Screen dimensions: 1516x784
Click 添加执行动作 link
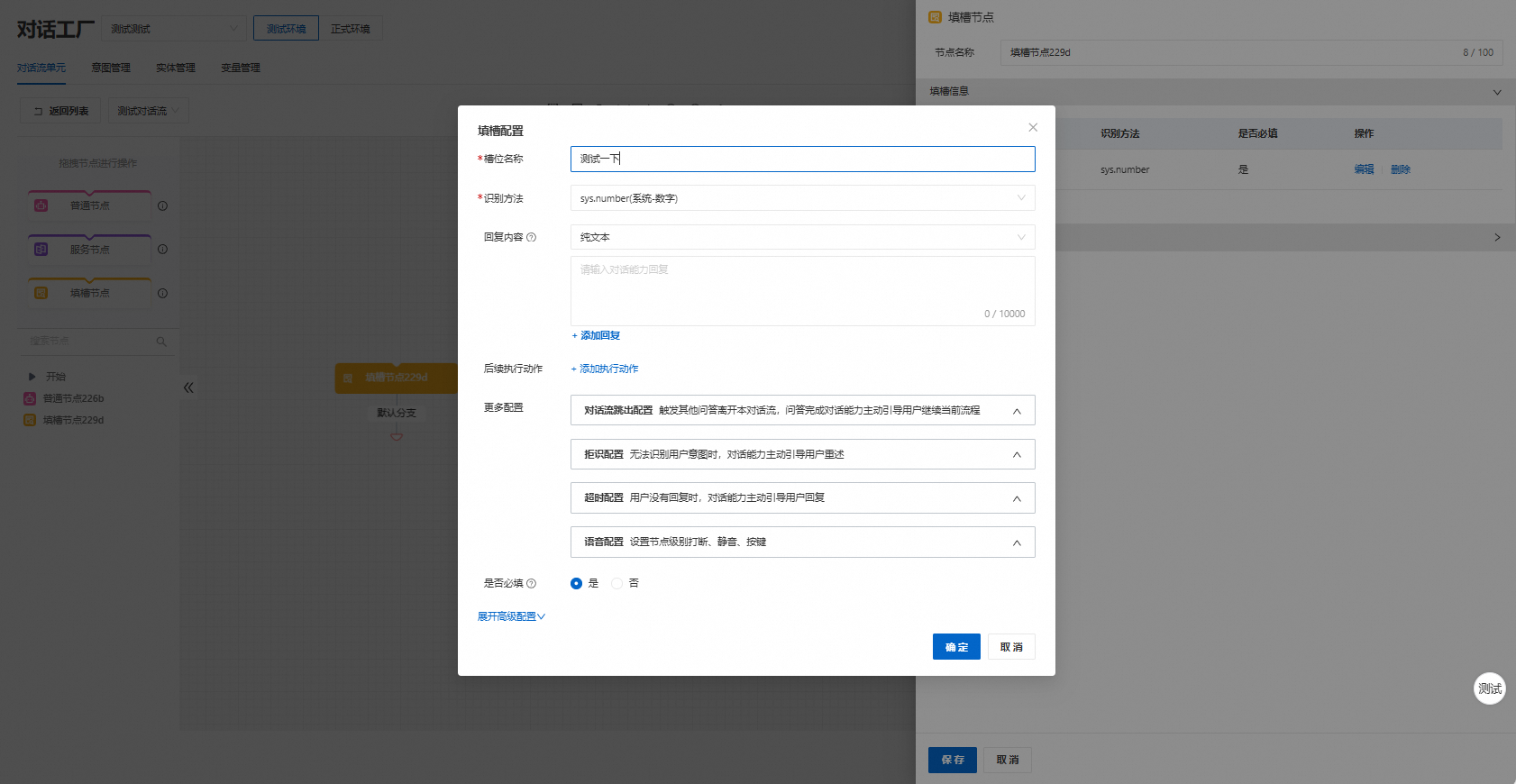(x=605, y=369)
